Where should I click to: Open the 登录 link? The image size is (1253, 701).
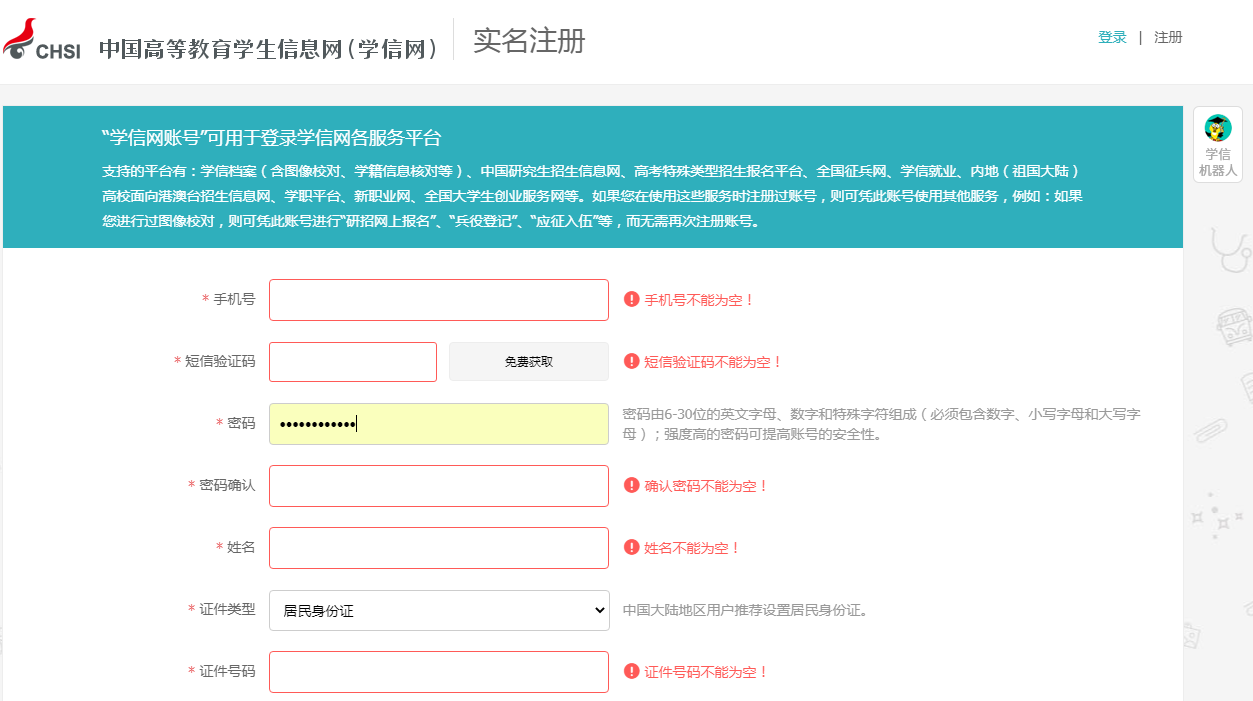1112,37
